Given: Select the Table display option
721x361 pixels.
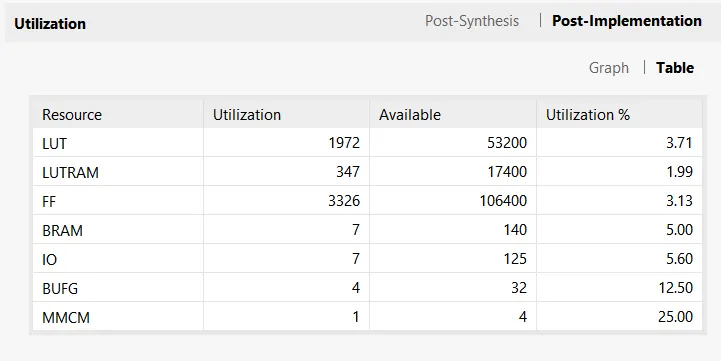Looking at the screenshot, I should [x=675, y=68].
